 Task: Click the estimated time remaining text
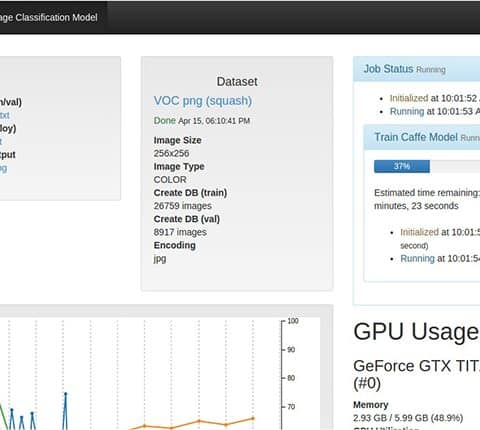[427, 199]
